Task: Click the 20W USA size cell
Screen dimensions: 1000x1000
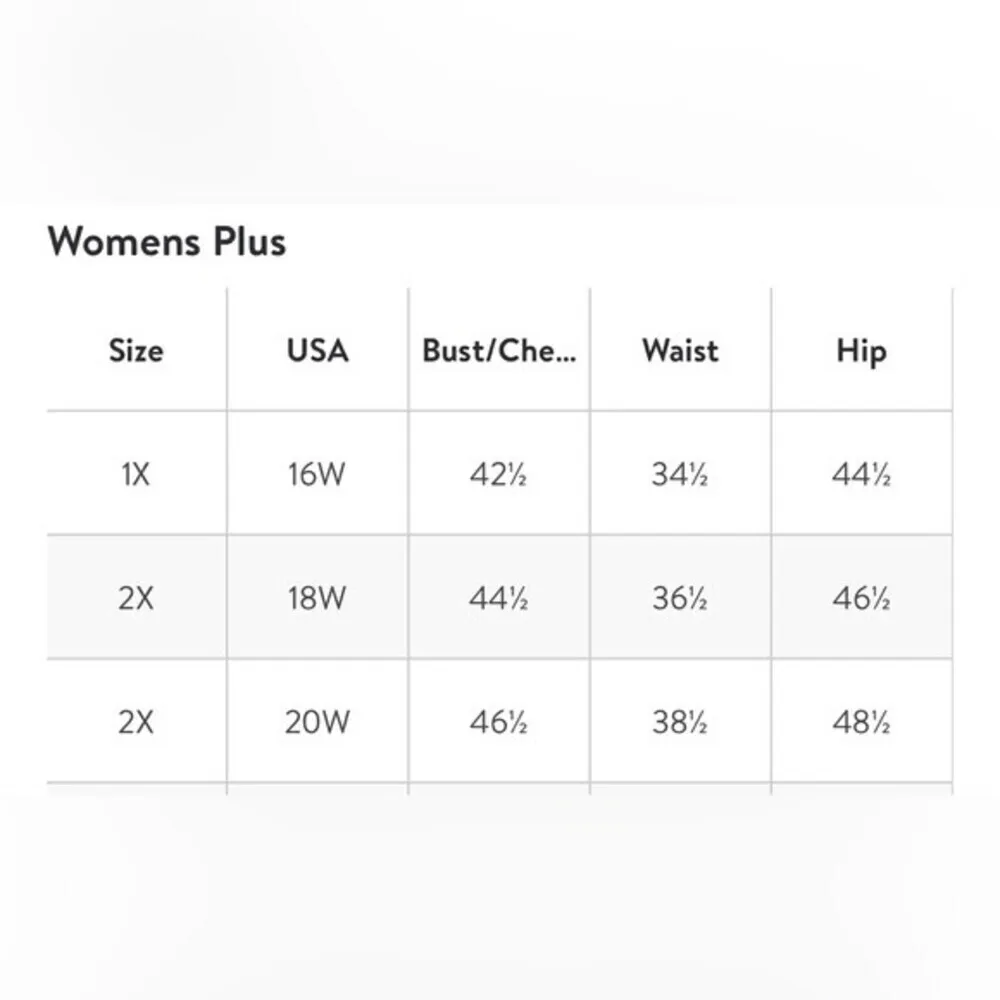Action: 317,722
